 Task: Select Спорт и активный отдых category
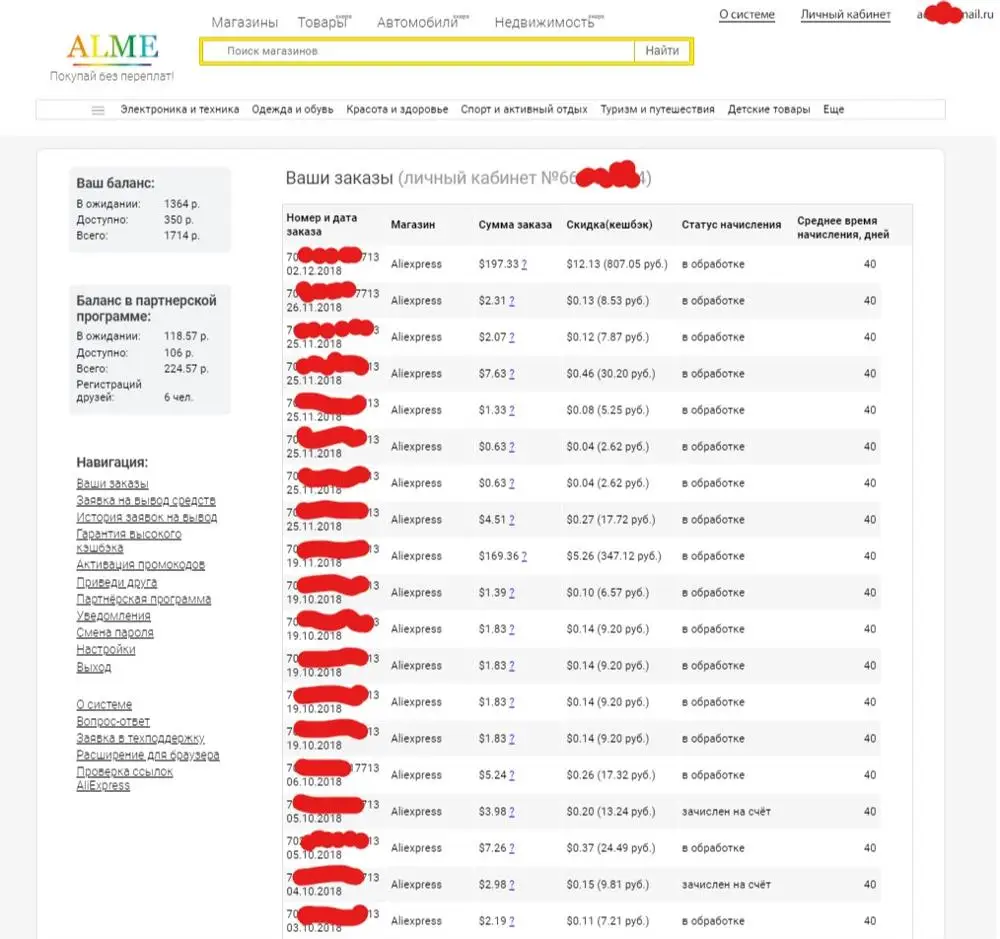pyautogui.click(x=524, y=110)
